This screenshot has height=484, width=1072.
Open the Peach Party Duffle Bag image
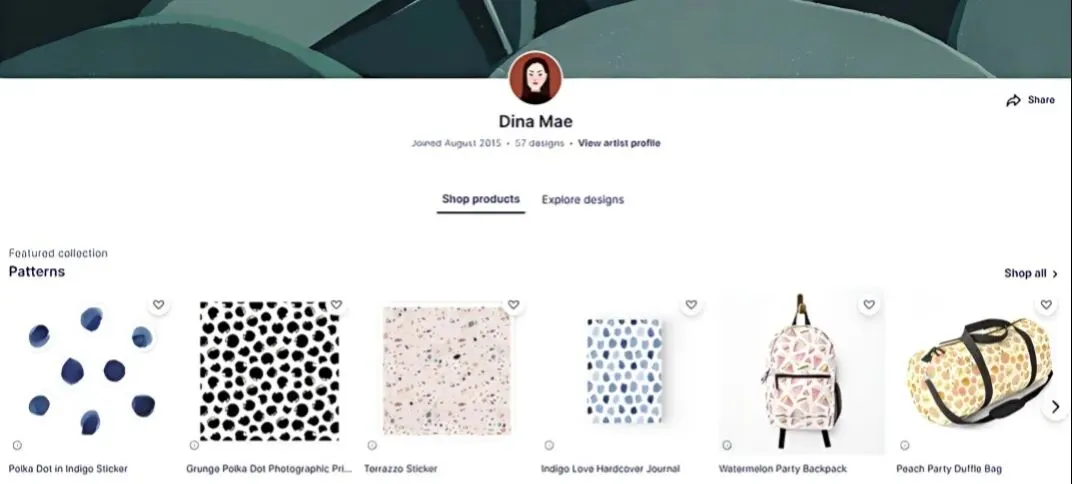point(979,372)
